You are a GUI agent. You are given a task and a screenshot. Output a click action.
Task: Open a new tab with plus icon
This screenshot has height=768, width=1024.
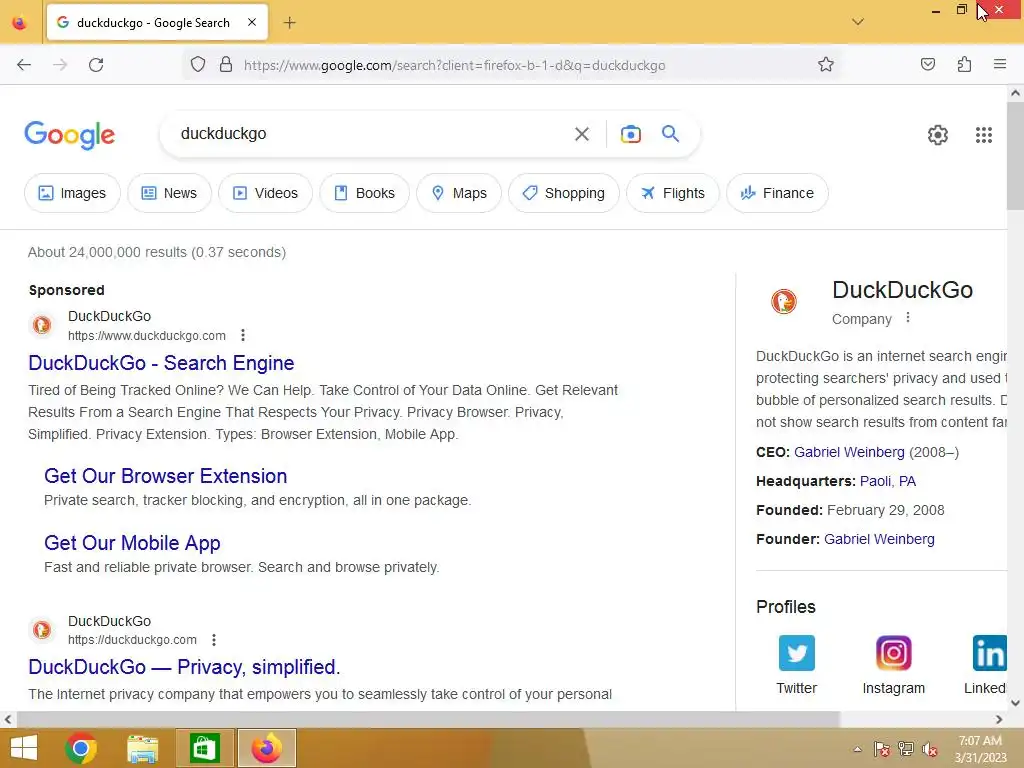coord(289,23)
